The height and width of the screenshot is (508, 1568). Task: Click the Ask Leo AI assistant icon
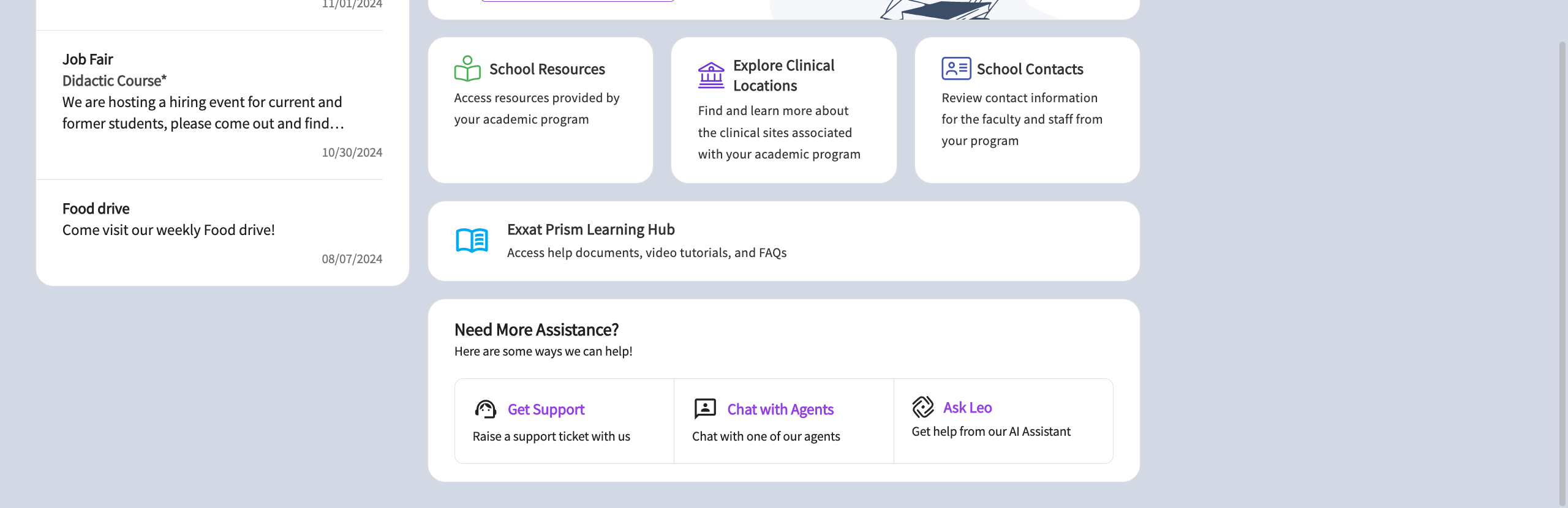tap(923, 407)
